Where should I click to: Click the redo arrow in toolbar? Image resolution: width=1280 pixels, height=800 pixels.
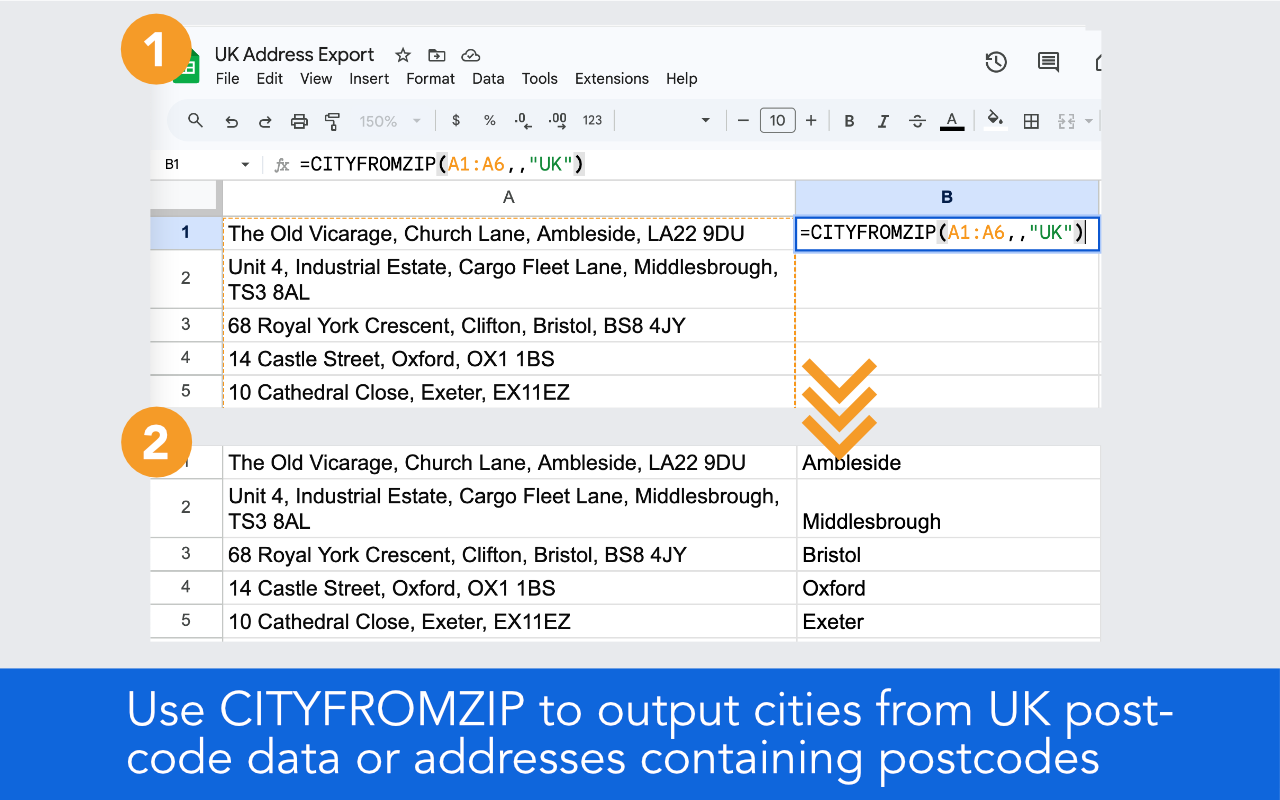point(265,121)
